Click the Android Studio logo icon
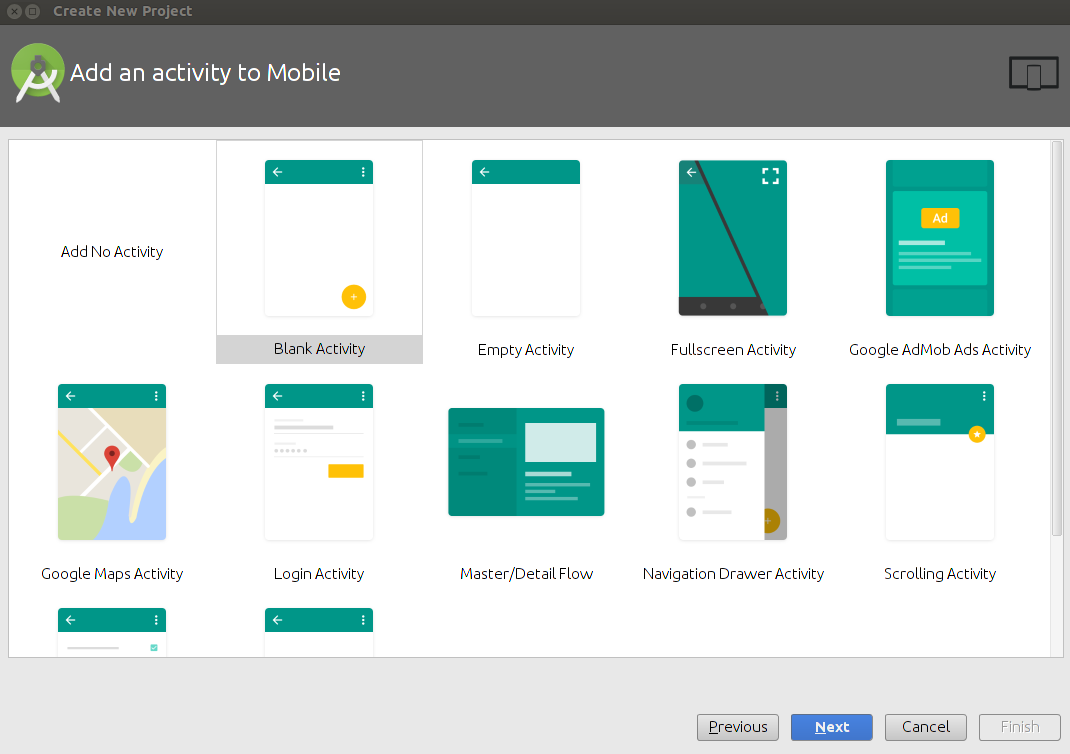The image size is (1070, 754). 38,73
